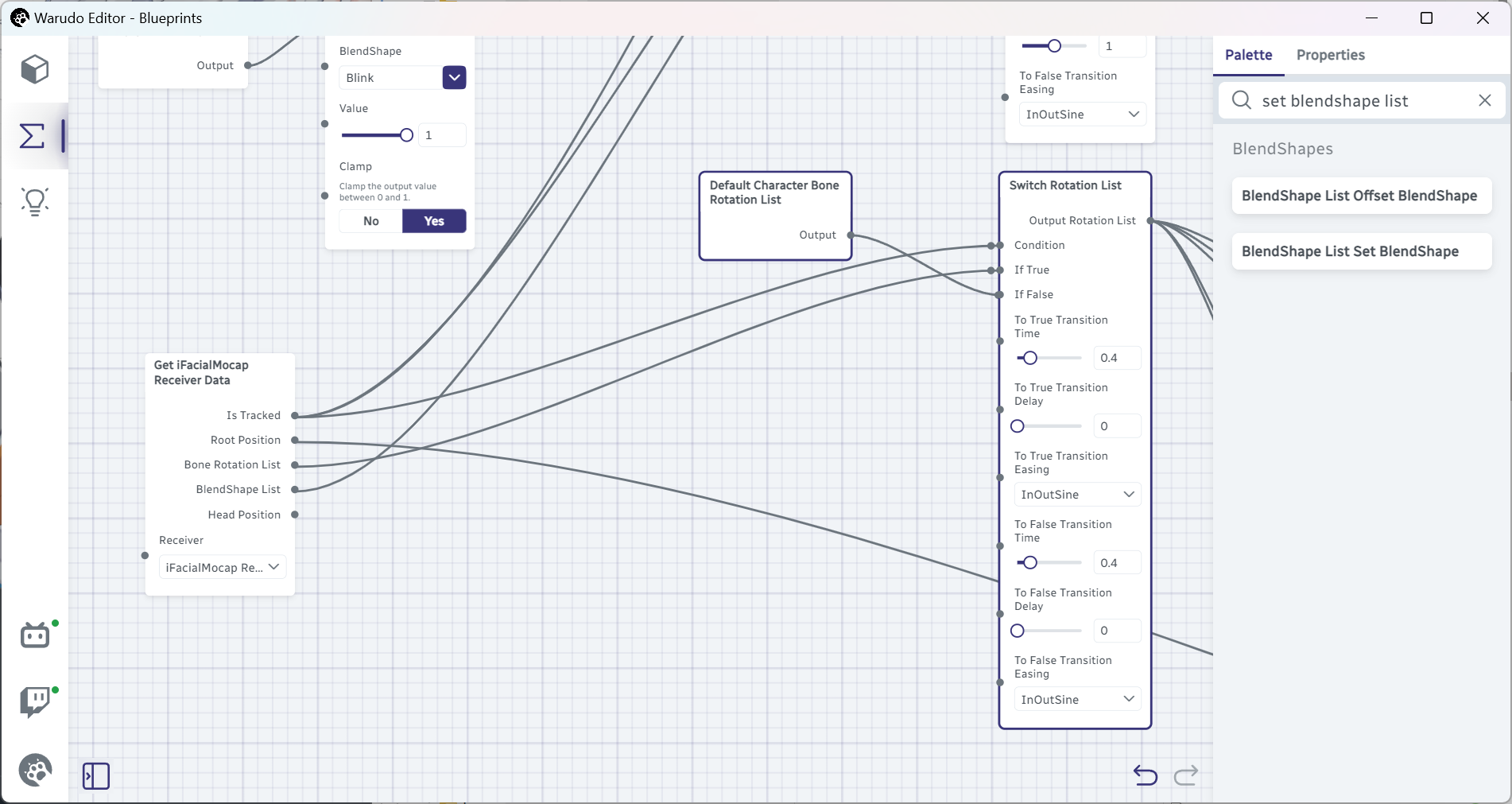Click the Clamp input port
1512x804 pixels.
tap(324, 196)
